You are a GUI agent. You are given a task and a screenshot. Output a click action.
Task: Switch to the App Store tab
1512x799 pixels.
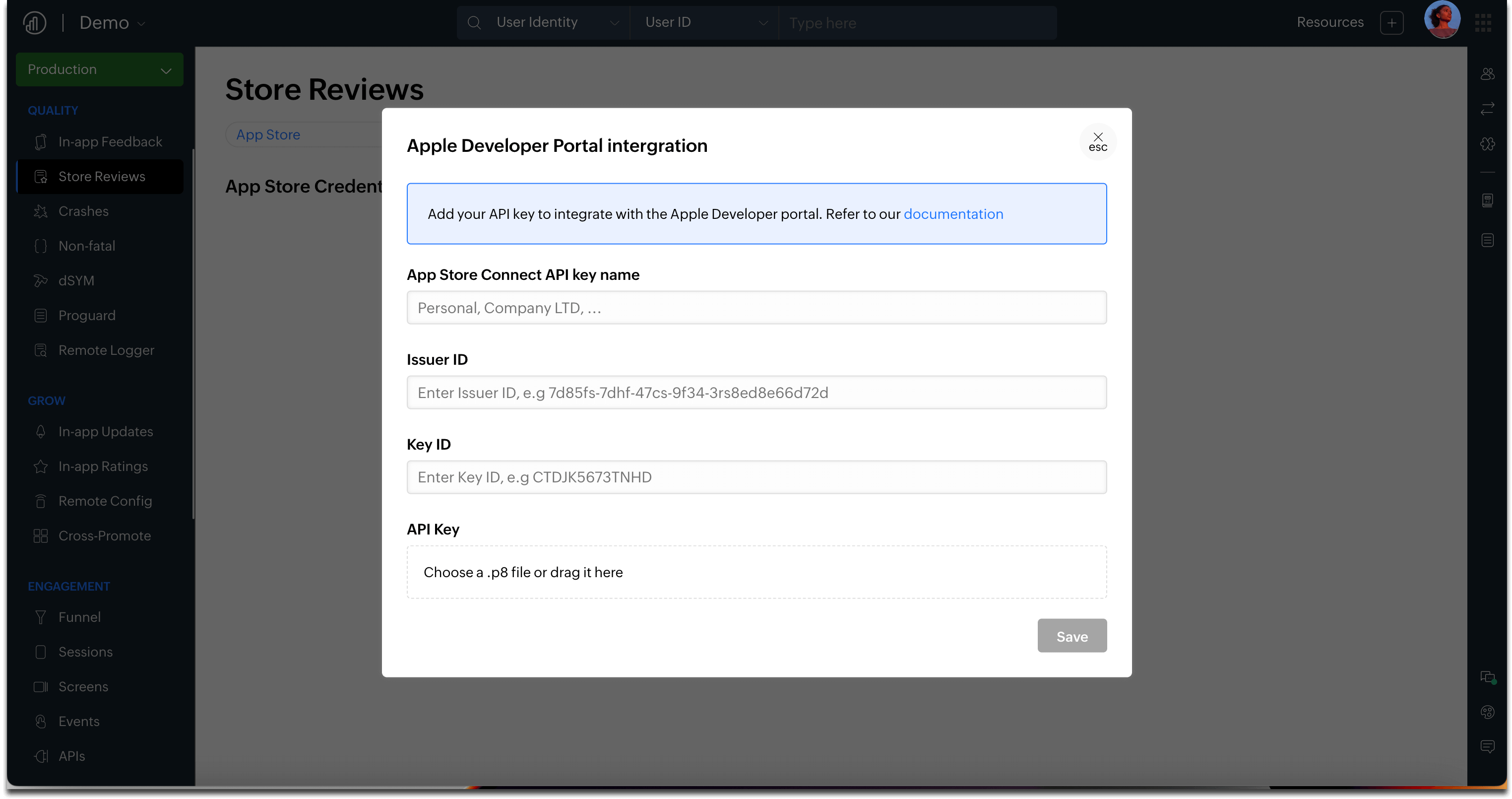click(x=268, y=134)
